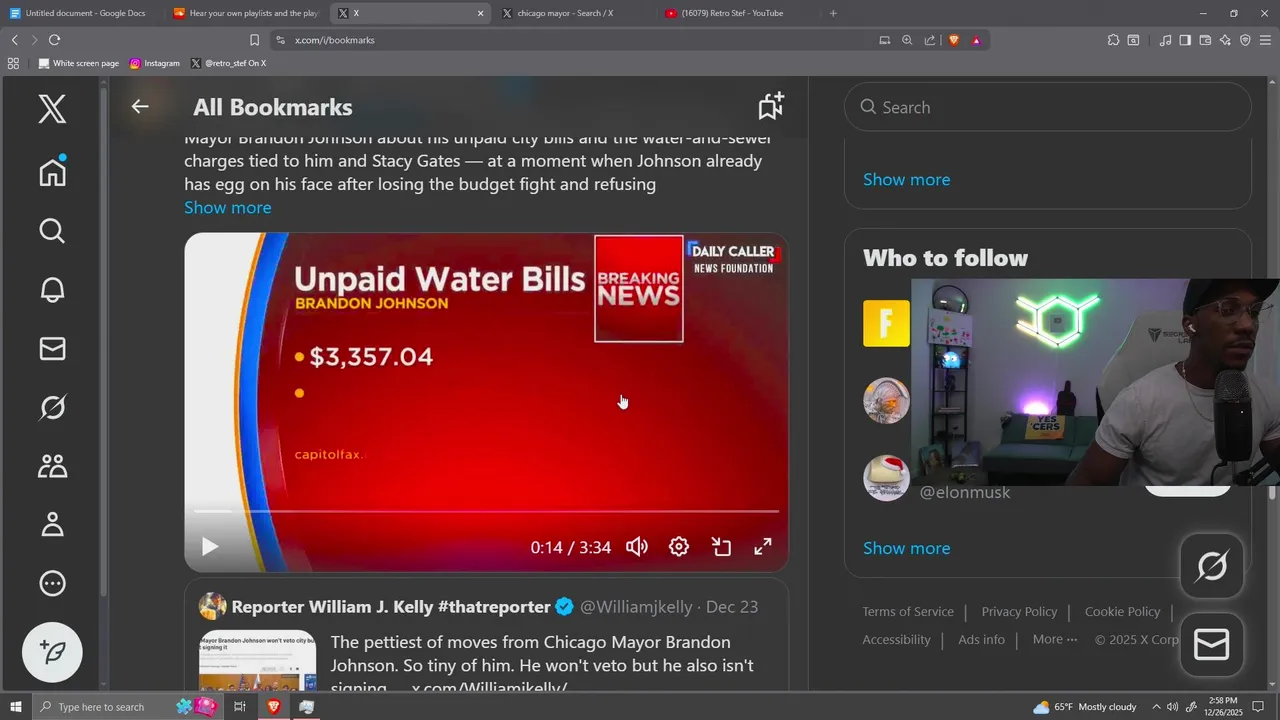Close the active X tab

click(480, 13)
